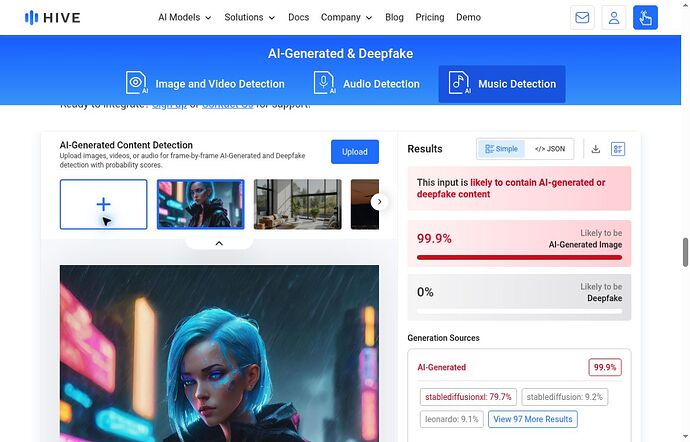
Task: Switch results to Simple view
Action: pyautogui.click(x=501, y=149)
